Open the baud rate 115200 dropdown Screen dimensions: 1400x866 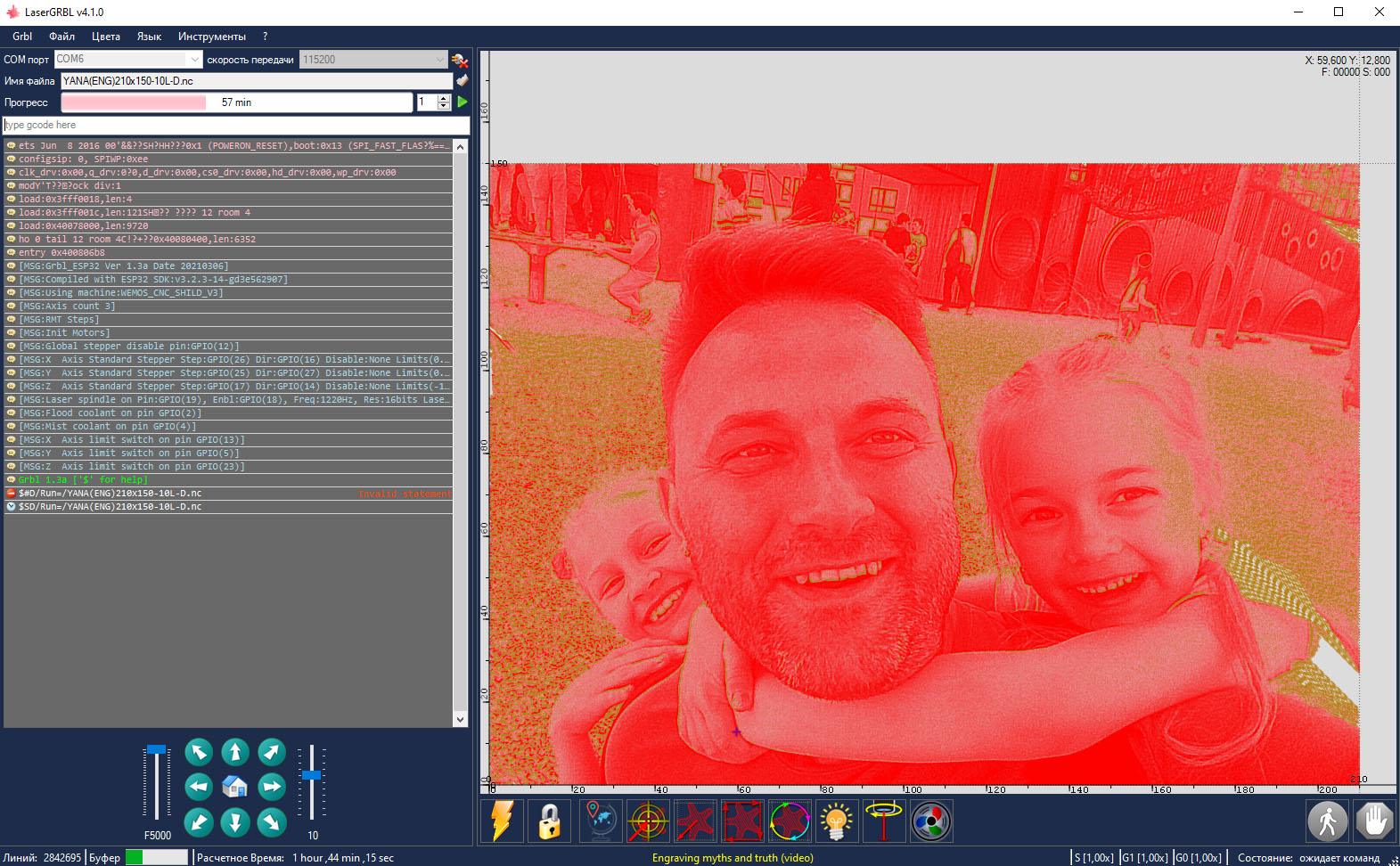pos(439,60)
